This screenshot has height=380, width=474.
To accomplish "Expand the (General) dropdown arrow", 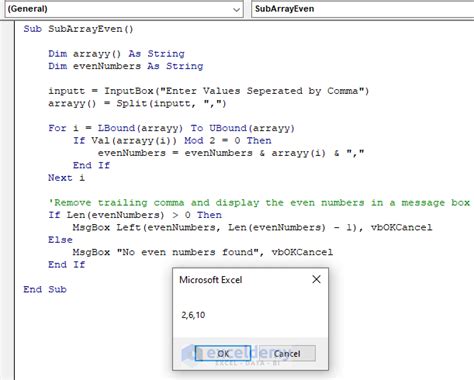I will [x=236, y=9].
